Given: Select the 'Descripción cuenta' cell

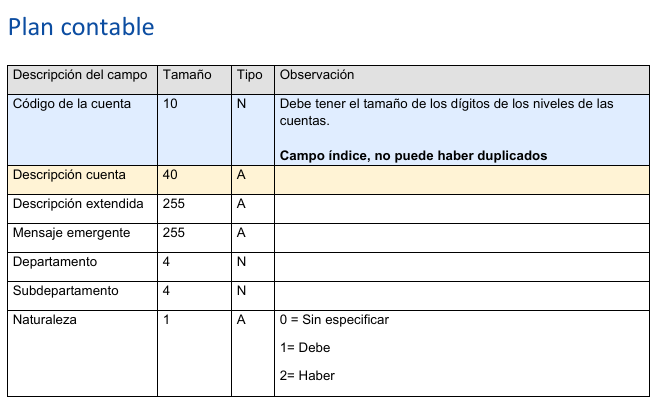Looking at the screenshot, I should 83,180.
